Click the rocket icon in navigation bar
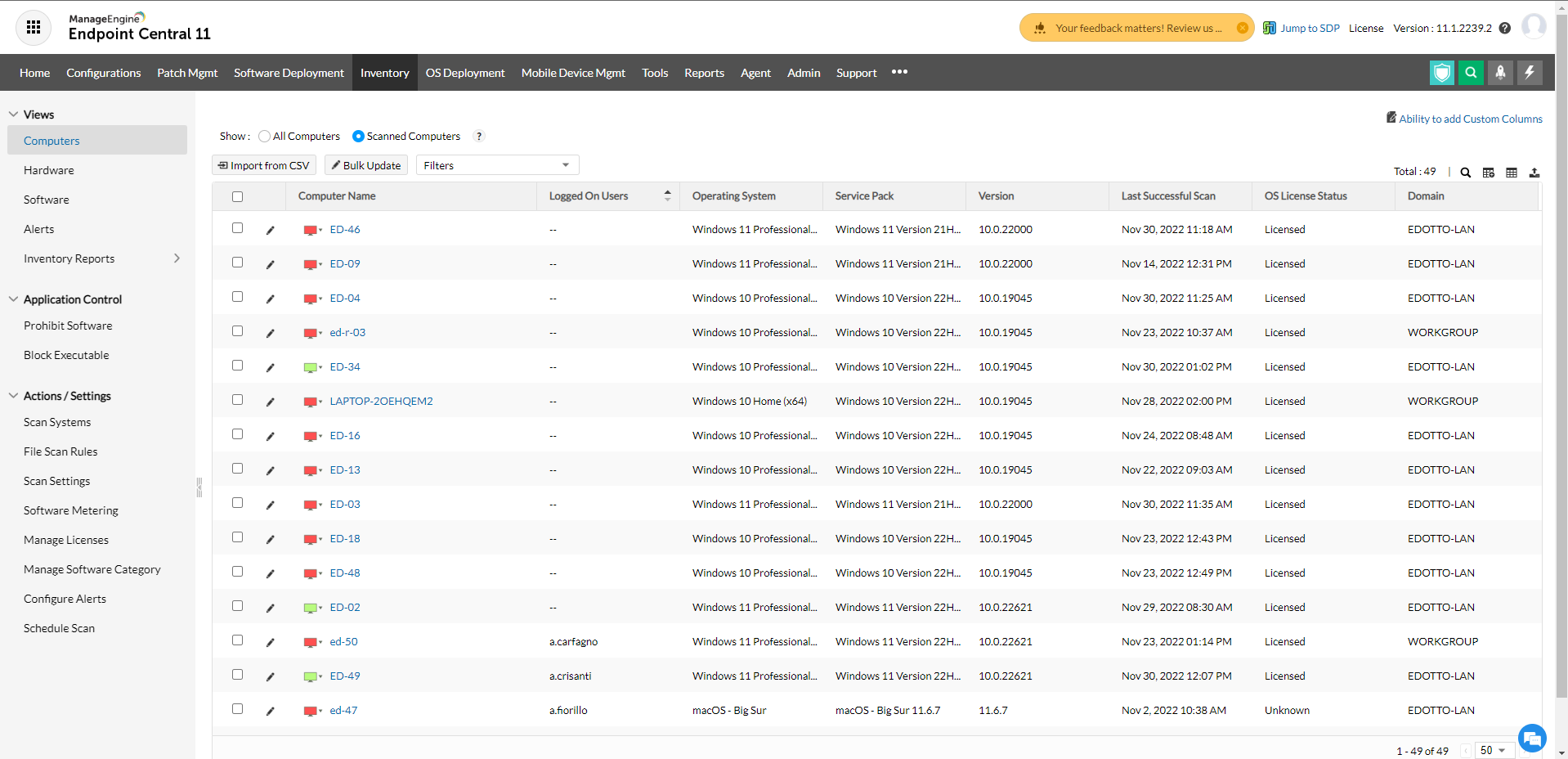 [1500, 73]
